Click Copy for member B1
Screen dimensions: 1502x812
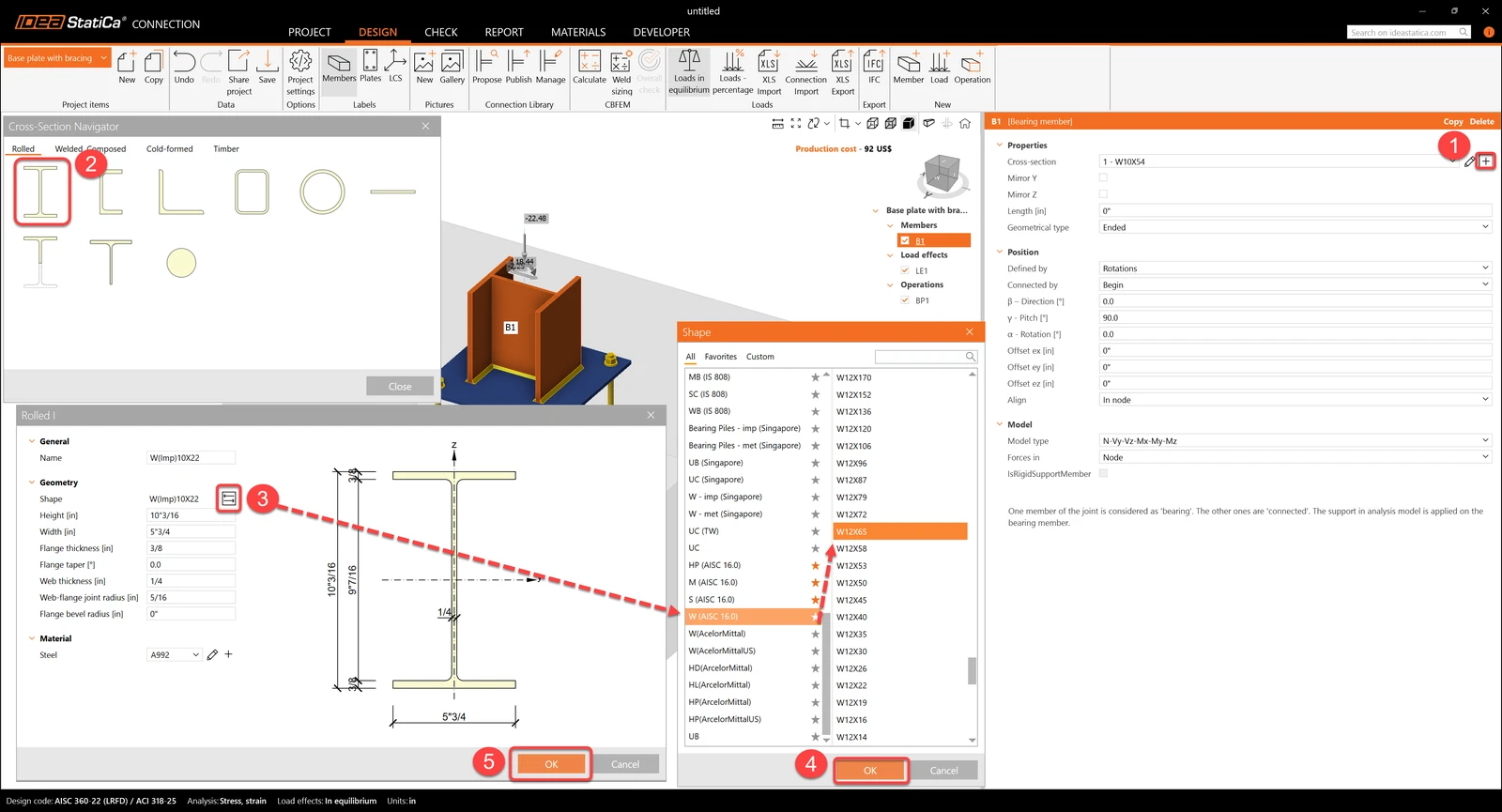click(1453, 122)
